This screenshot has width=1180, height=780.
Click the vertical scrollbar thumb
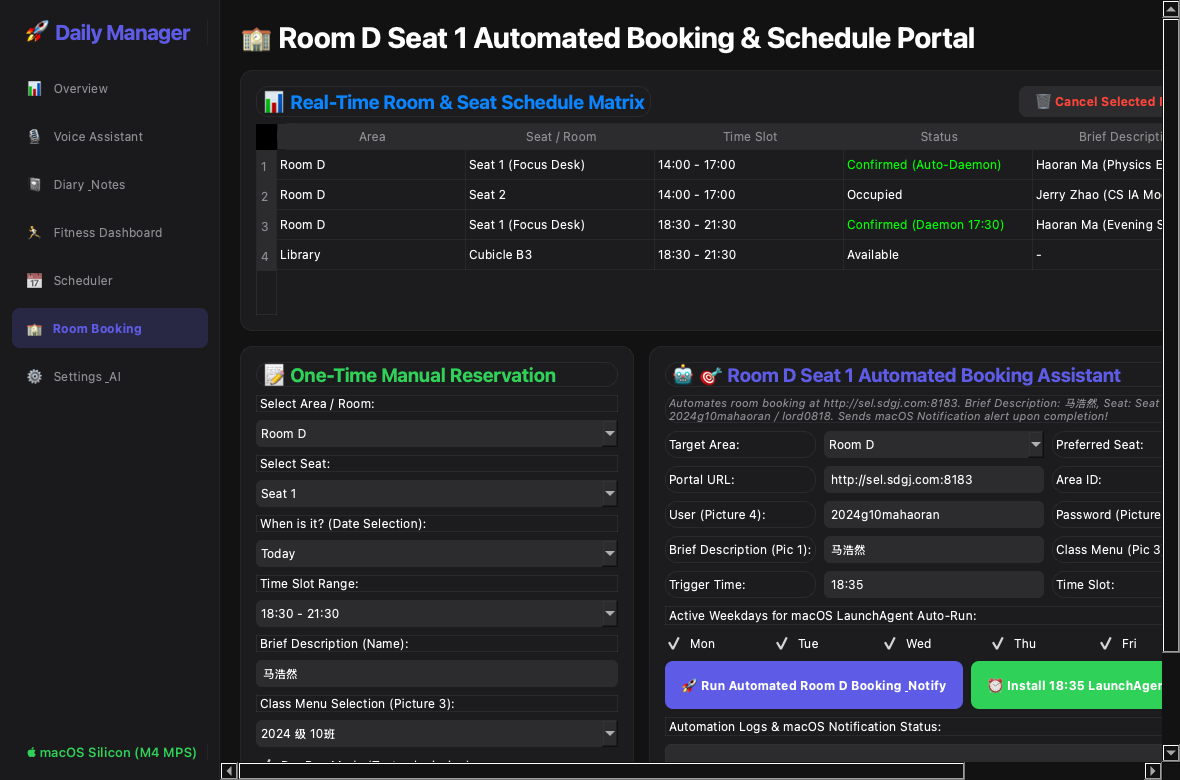(x=1170, y=336)
